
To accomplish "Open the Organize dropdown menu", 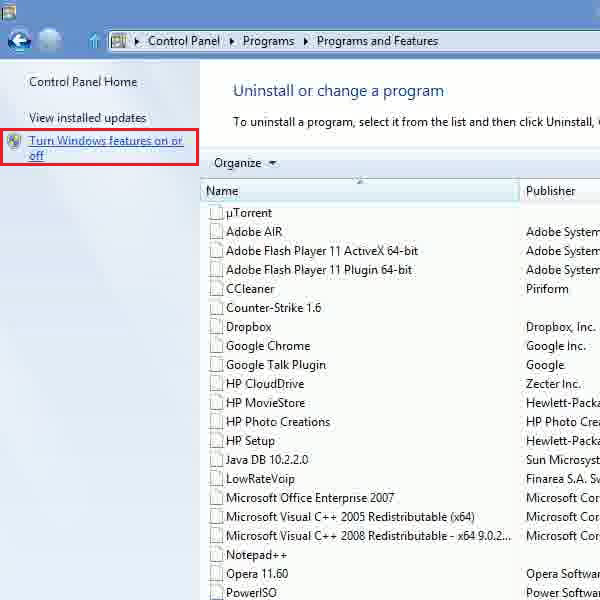I will (x=245, y=163).
